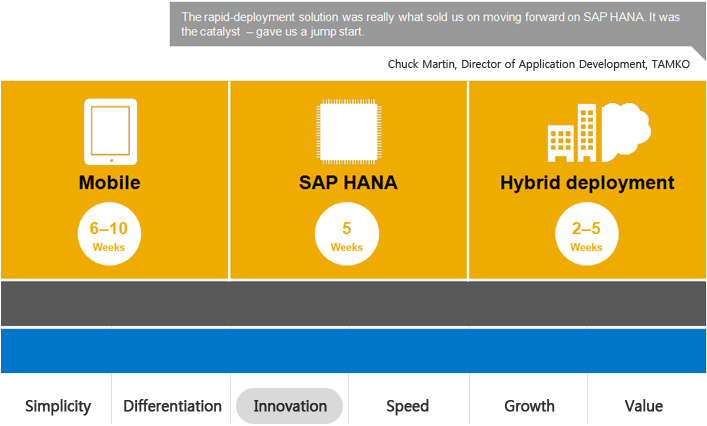Screen dimensions: 707x426
Task: Open the Simplicity tab
Action: (x=58, y=406)
